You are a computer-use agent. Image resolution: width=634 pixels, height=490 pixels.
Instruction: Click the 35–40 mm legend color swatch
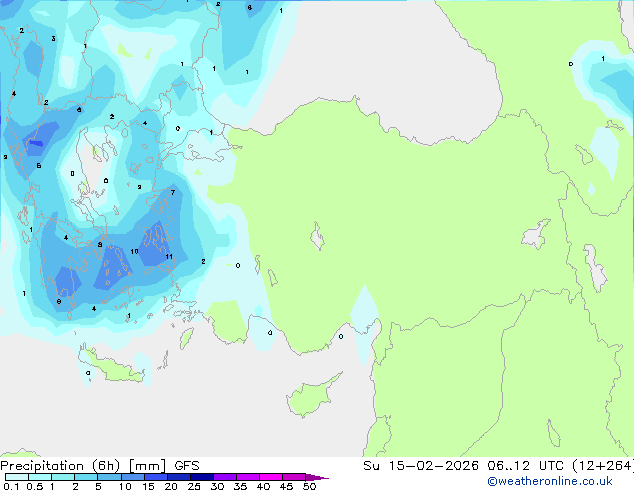pos(248,477)
